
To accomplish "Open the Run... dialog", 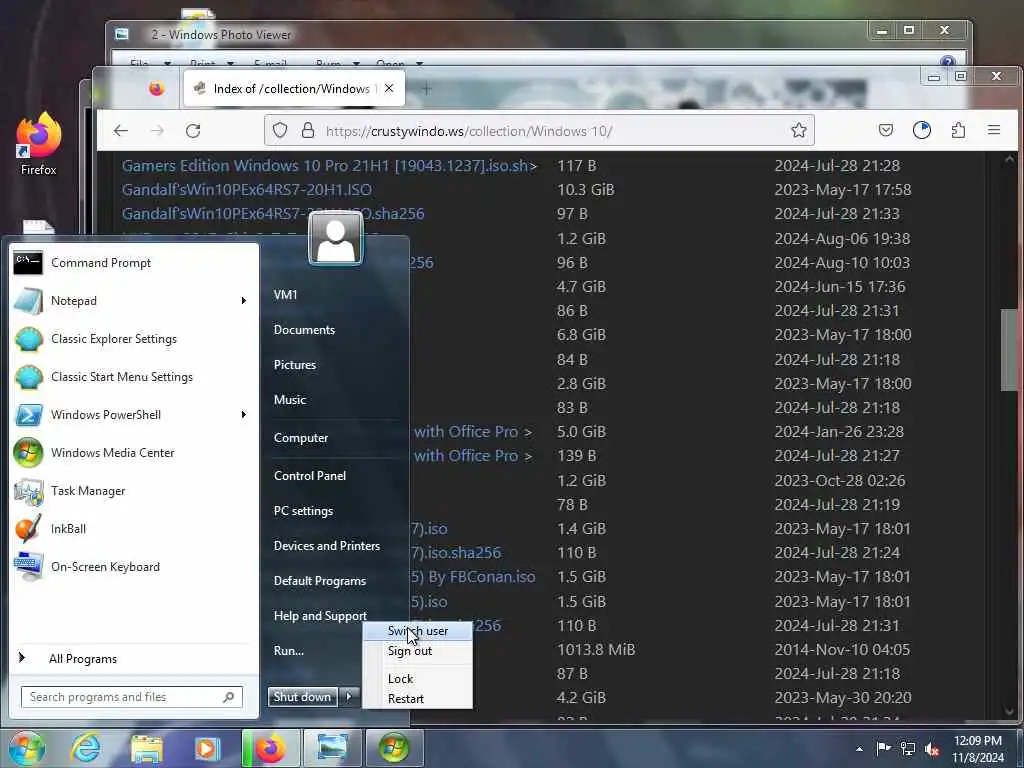I will click(x=289, y=651).
